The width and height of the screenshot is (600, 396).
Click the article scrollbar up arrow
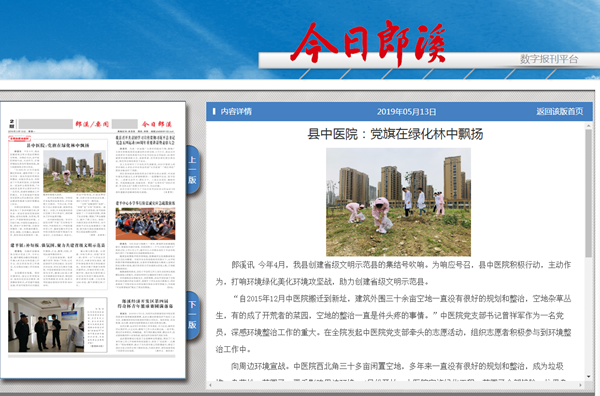click(589, 125)
